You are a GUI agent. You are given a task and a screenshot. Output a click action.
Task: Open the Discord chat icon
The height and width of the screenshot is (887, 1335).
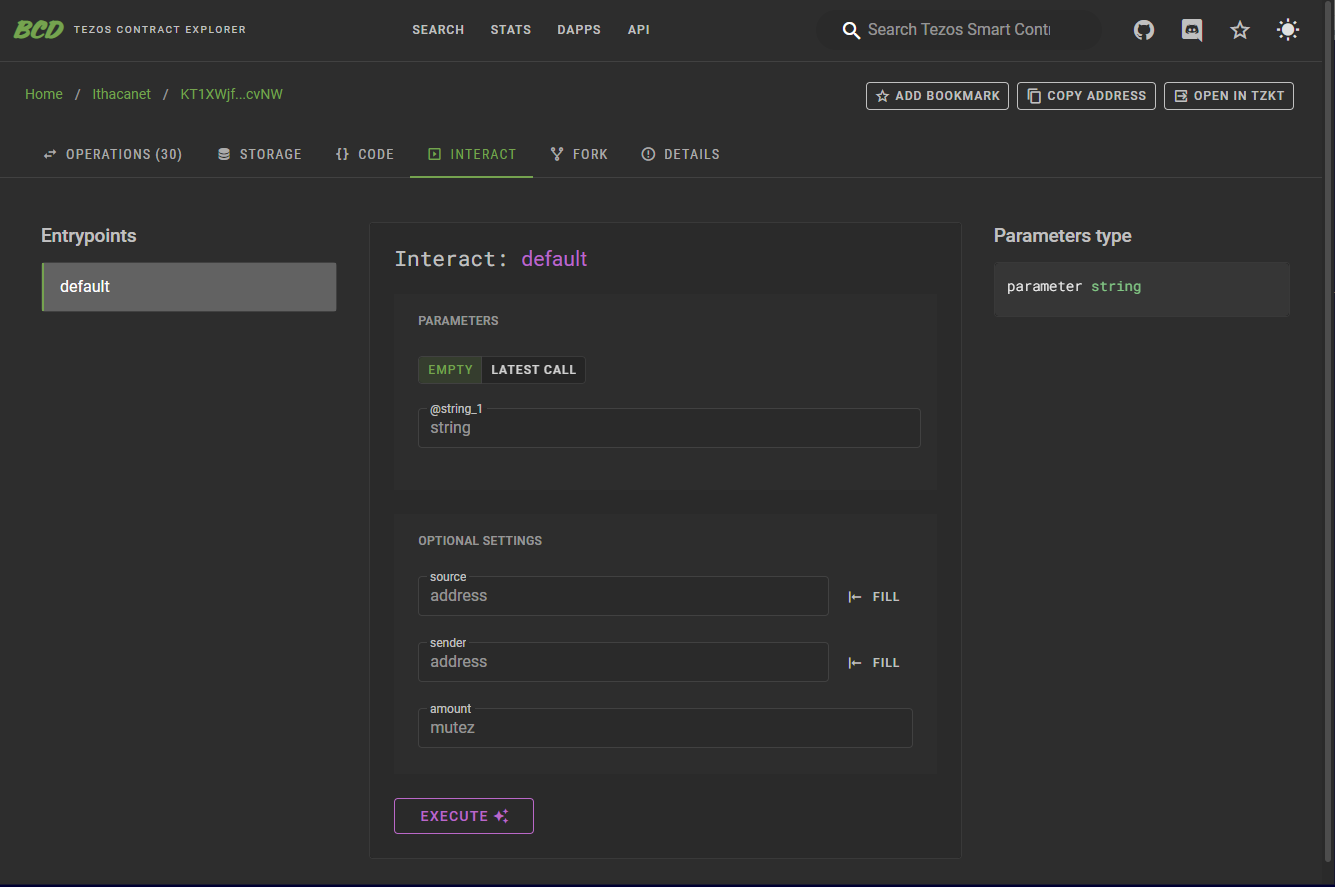tap(1192, 30)
